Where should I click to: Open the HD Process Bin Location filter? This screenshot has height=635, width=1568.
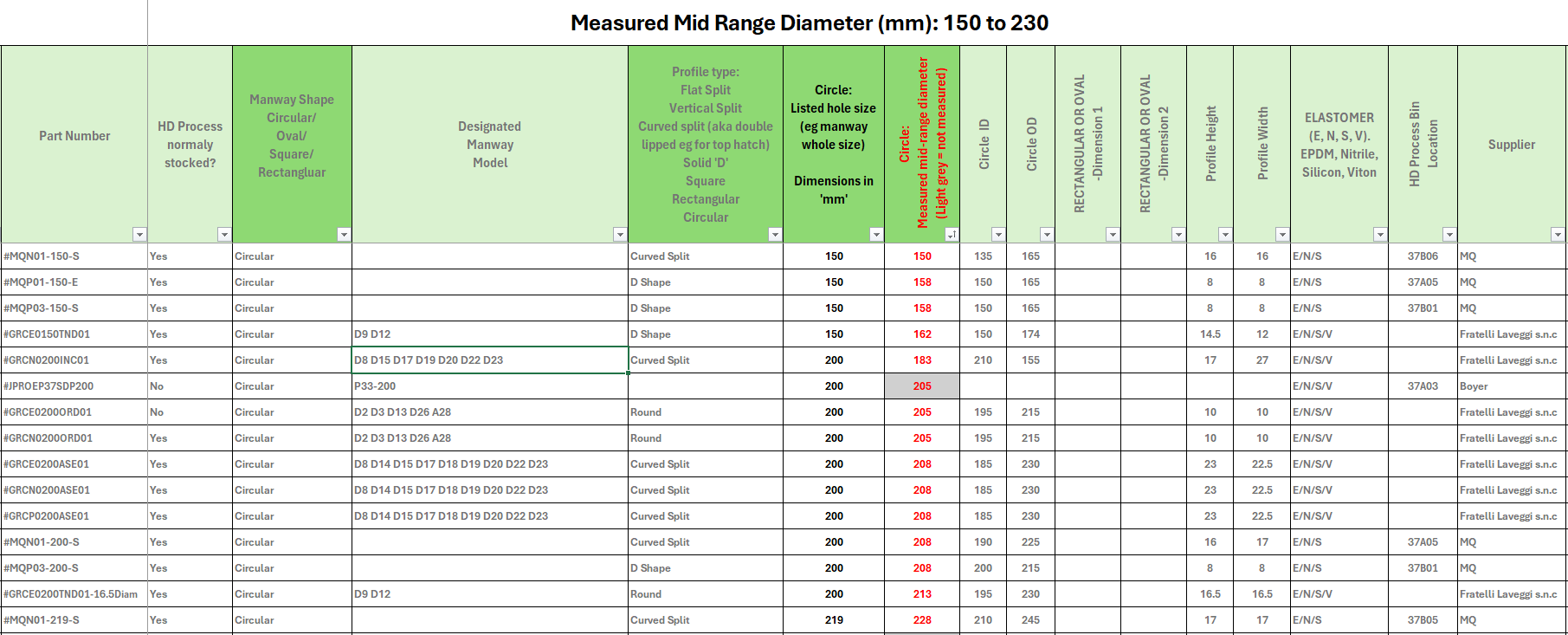(x=1449, y=235)
